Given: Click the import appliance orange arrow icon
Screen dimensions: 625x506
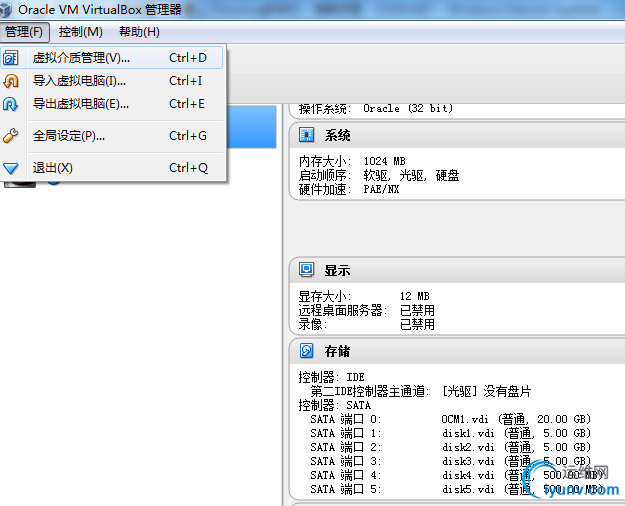Looking at the screenshot, I should [11, 81].
